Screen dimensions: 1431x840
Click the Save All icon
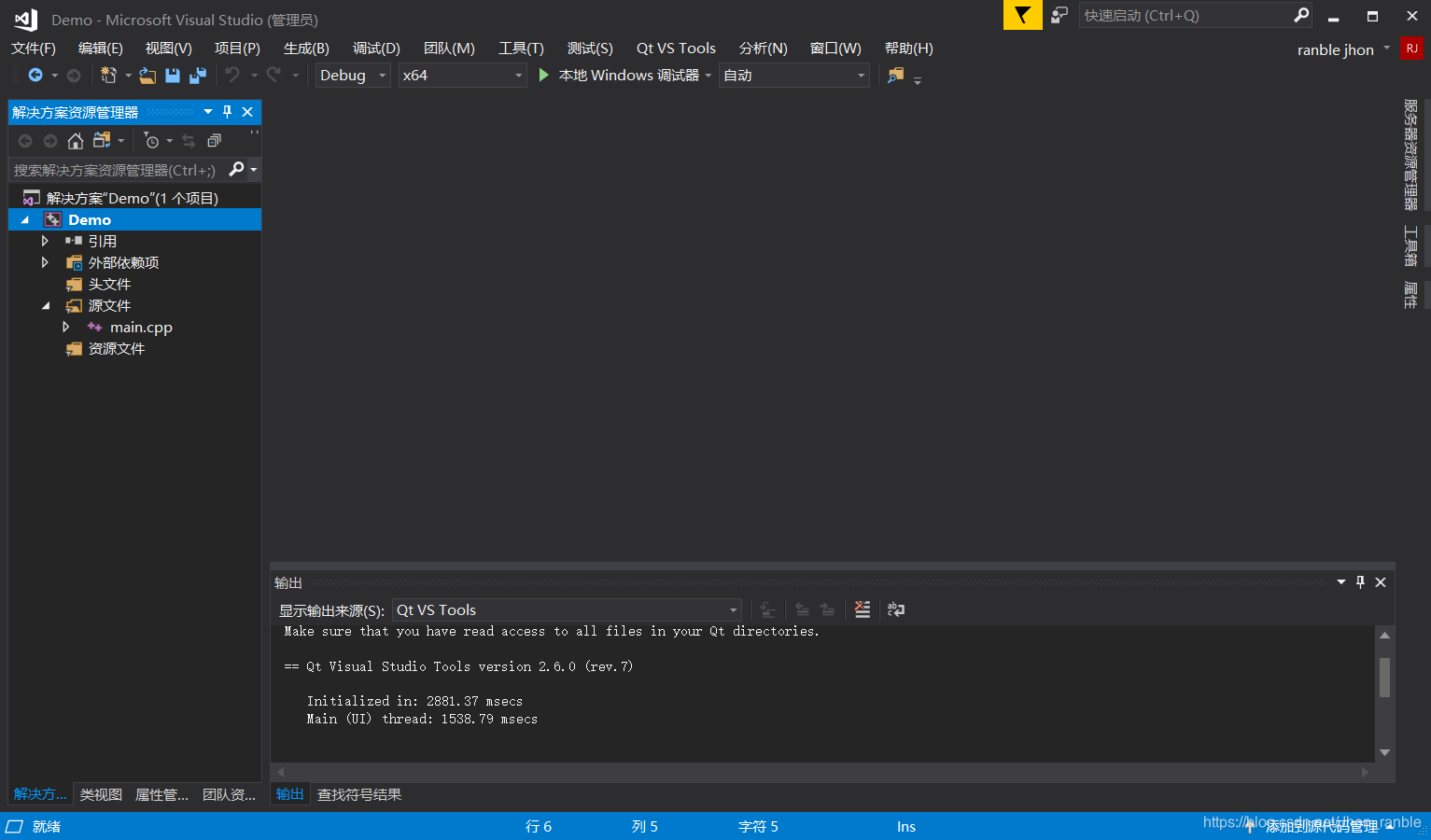click(x=198, y=76)
